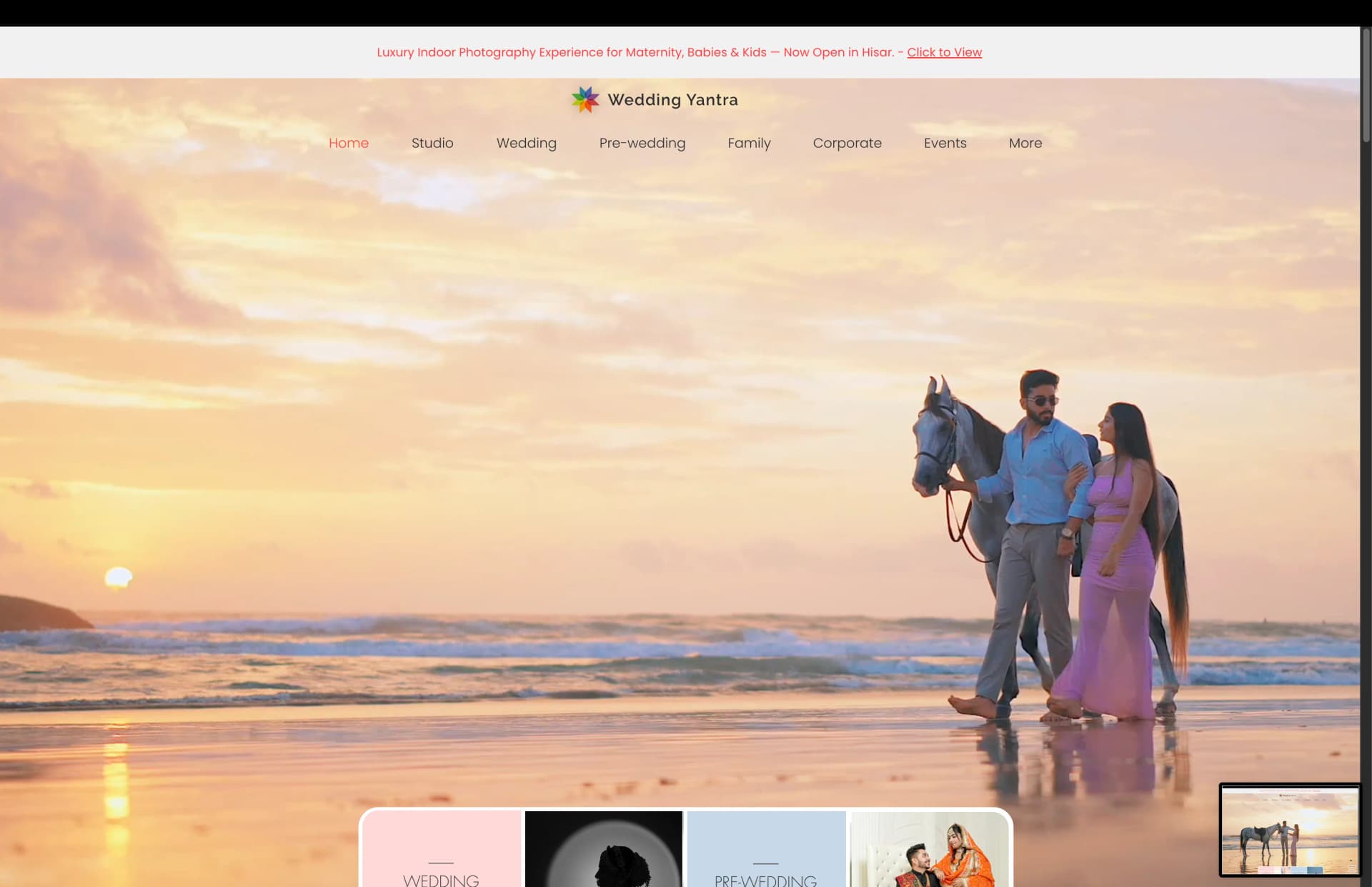Expand the More navigation menu

point(1025,143)
